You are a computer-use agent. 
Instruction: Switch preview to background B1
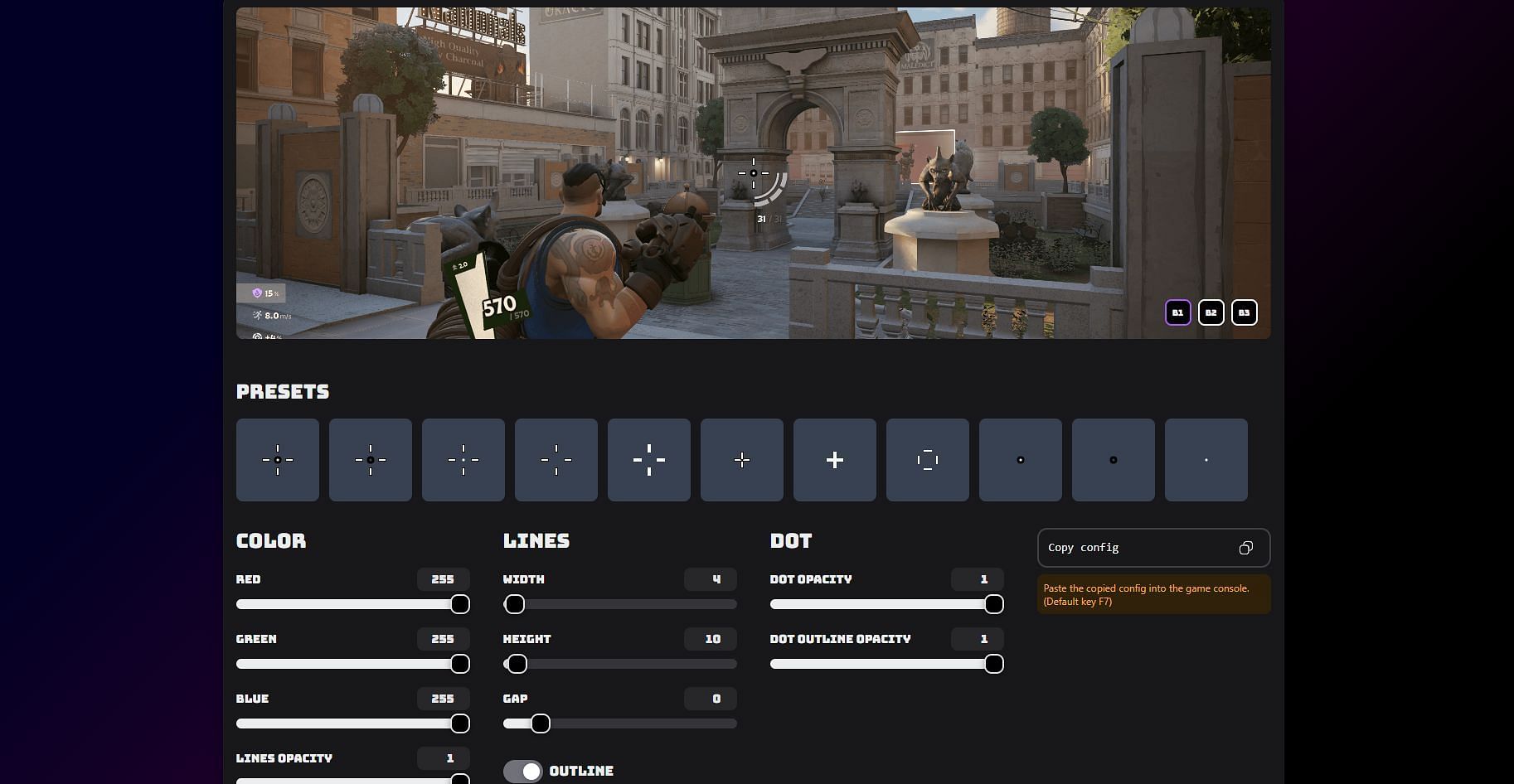click(1178, 312)
